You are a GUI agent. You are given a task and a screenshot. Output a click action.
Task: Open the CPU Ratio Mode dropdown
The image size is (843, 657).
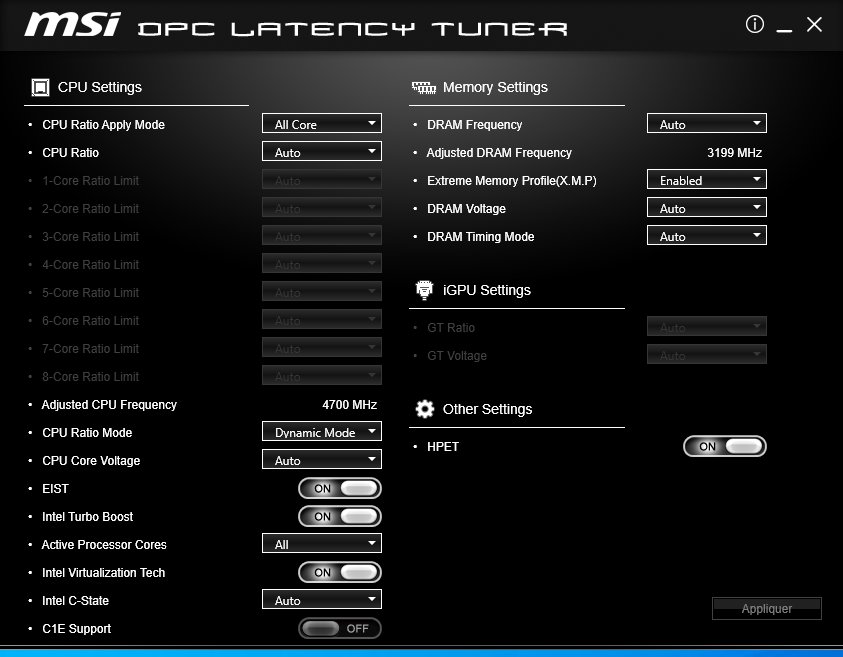pos(322,432)
